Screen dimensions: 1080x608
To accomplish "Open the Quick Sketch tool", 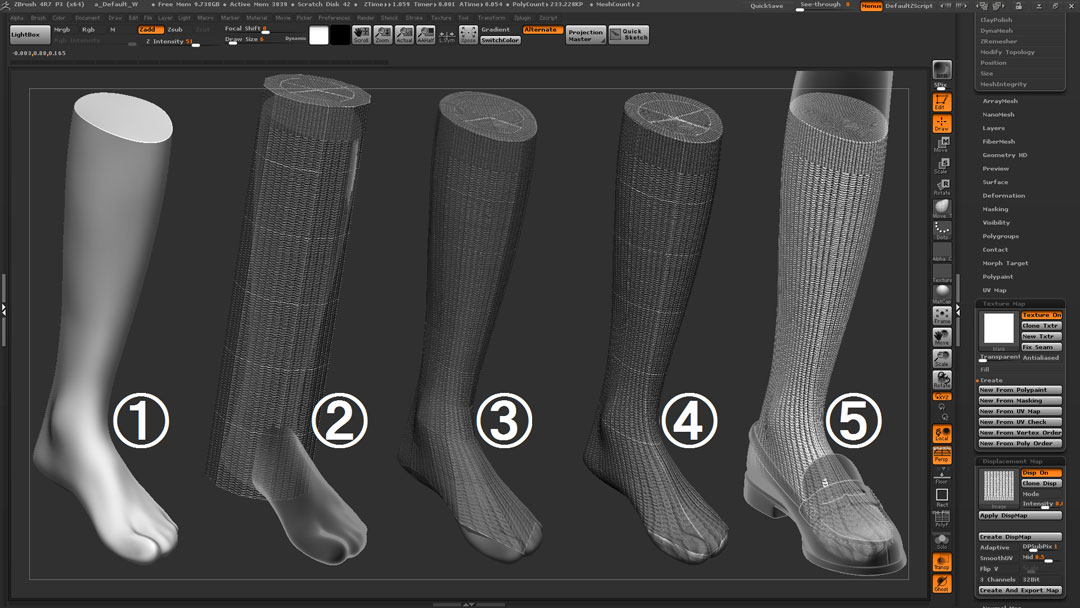I will coord(629,34).
